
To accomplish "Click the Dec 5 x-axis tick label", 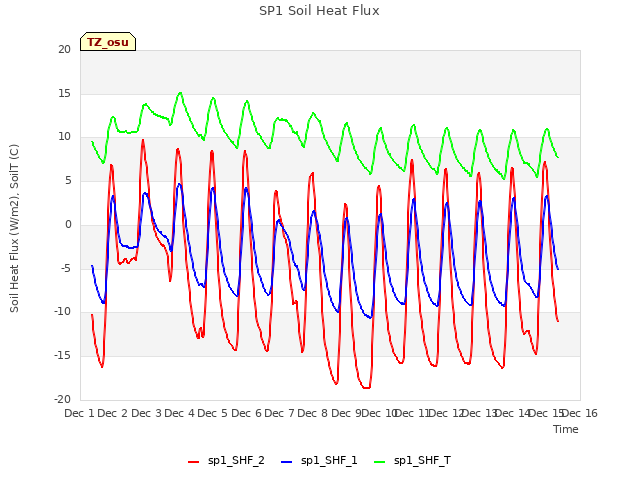I will (212, 413).
